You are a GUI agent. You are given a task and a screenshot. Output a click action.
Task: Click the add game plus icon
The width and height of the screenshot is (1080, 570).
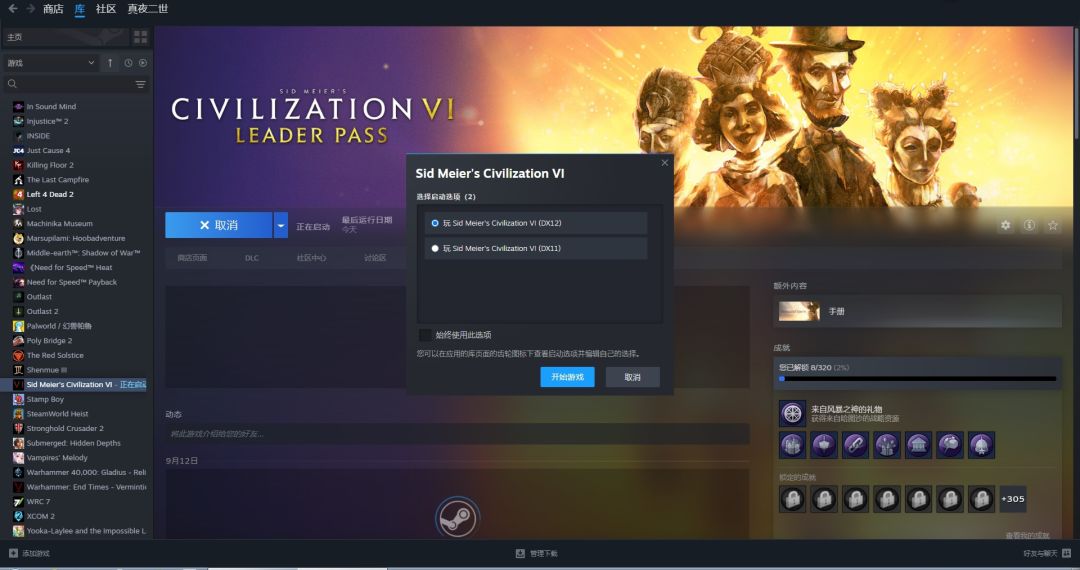click(x=13, y=553)
